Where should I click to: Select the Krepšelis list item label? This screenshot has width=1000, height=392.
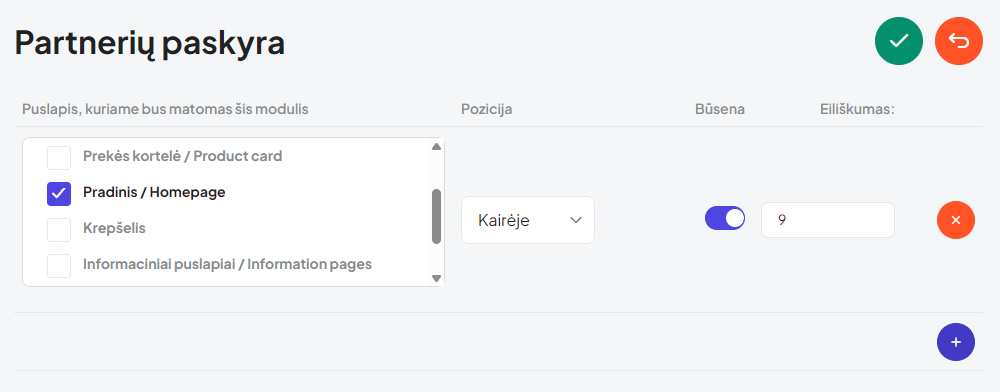(114, 228)
